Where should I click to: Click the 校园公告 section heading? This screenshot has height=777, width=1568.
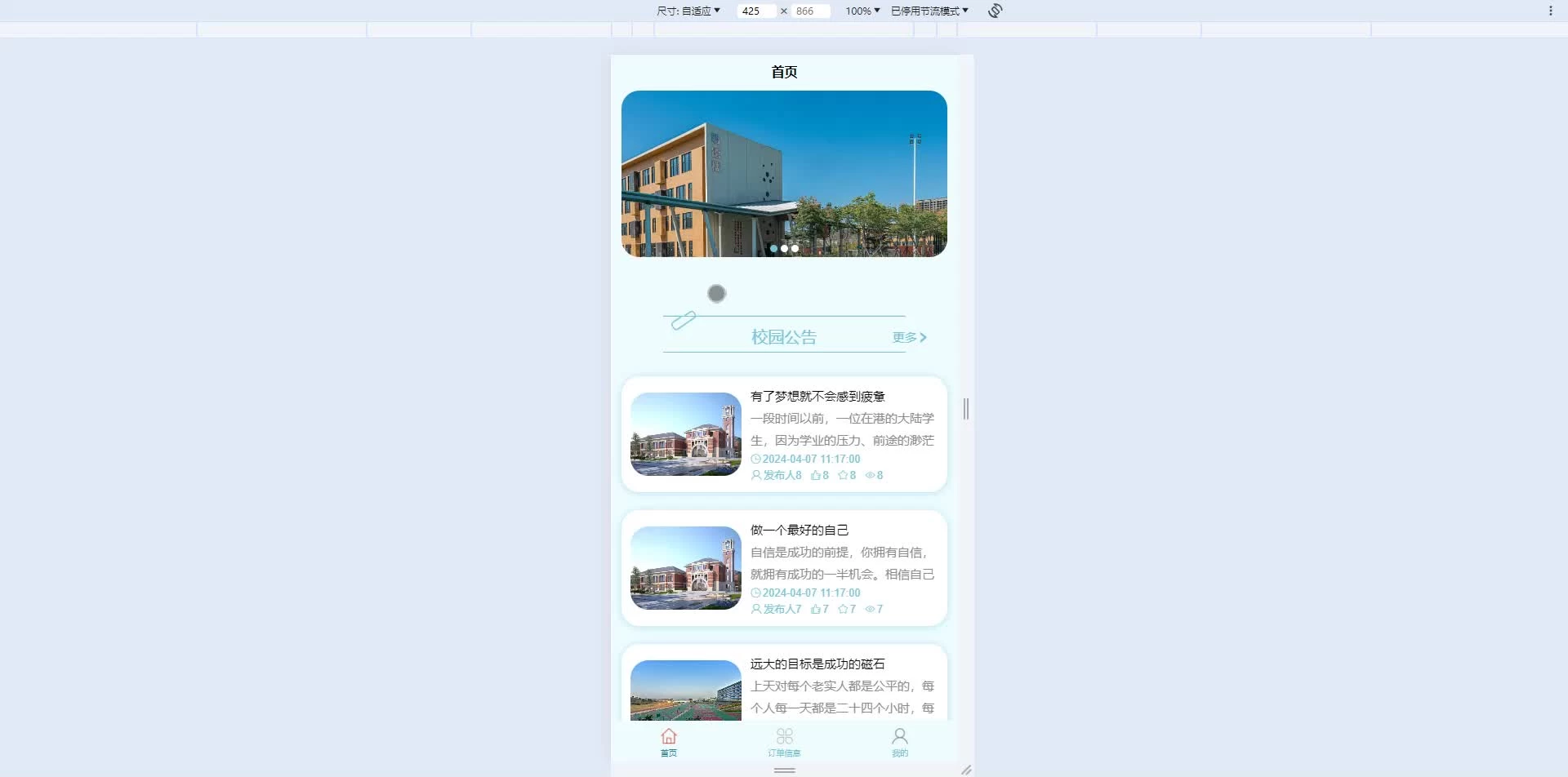[784, 337]
